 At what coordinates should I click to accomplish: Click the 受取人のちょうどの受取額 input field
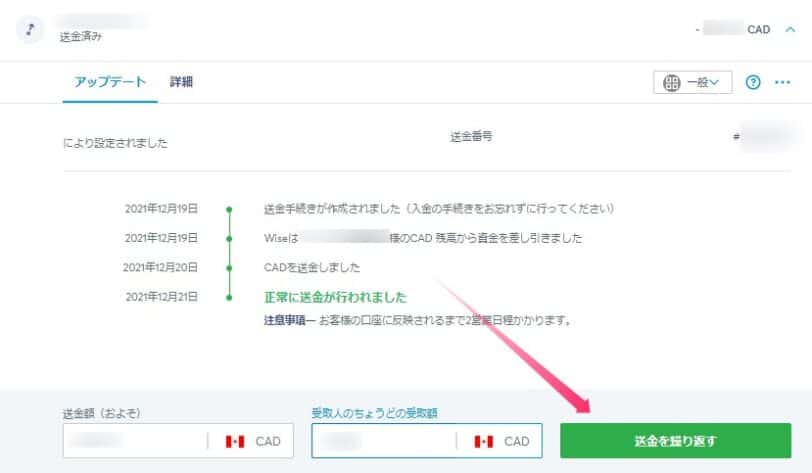point(427,441)
